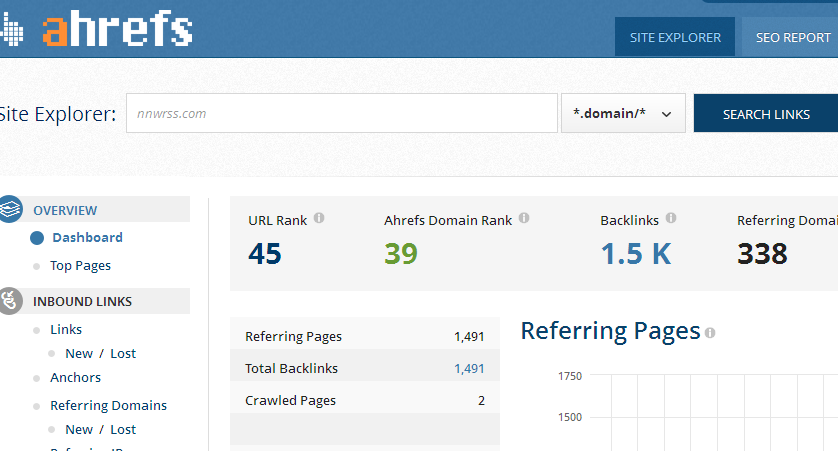
Task: Select the Dashboard bullet marker
Action: tap(37, 238)
